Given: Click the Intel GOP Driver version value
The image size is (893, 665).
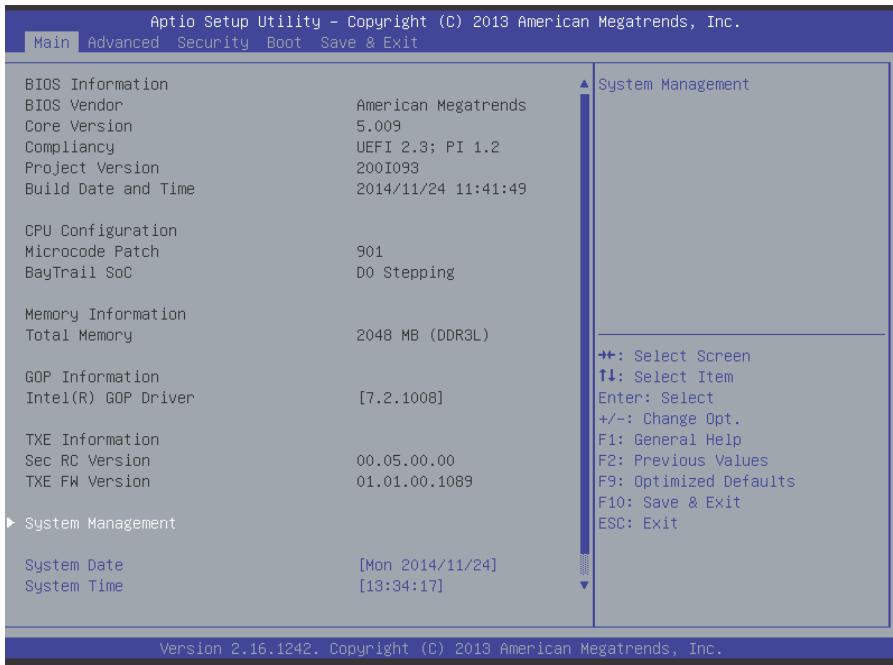Looking at the screenshot, I should tap(401, 397).
